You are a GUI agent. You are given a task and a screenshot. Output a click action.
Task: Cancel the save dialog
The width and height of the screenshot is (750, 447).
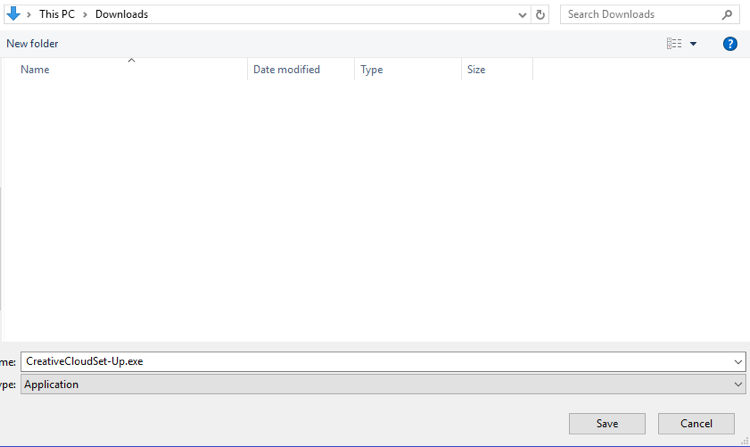[696, 423]
